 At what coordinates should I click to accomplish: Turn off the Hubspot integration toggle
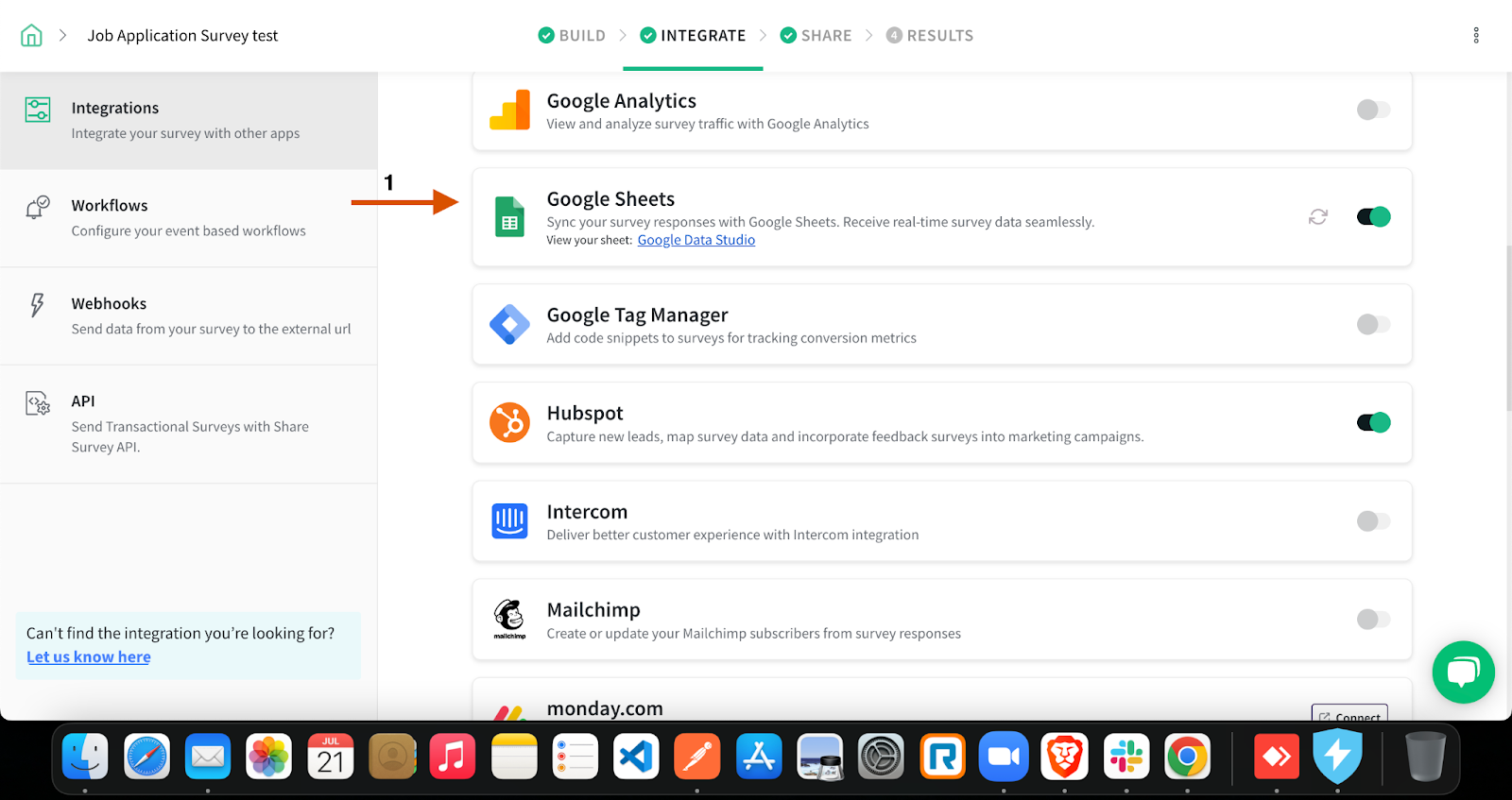(1373, 422)
